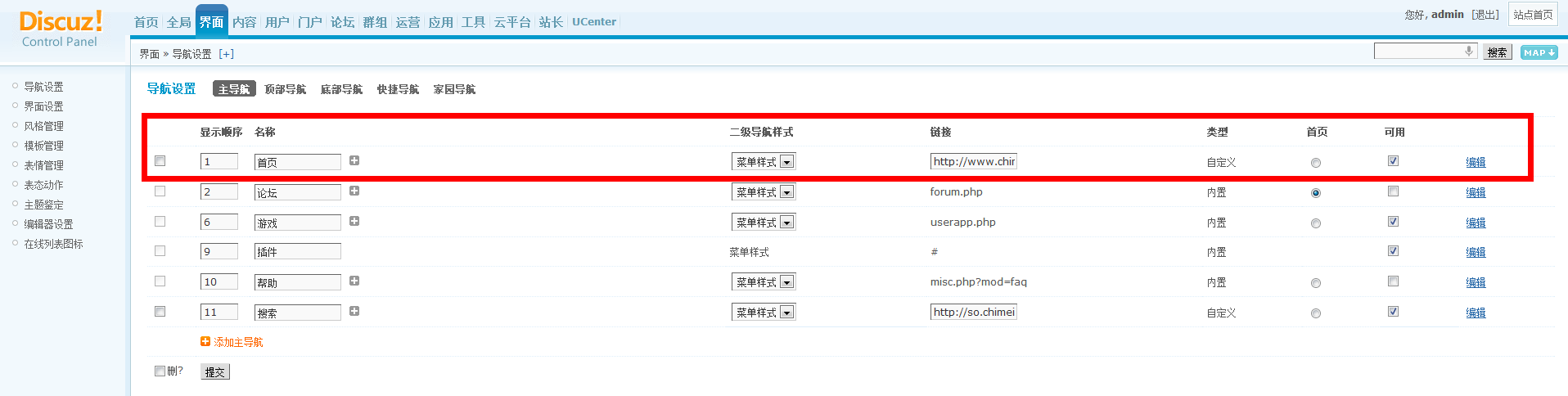Open 编辑器设置 in left sidebar
The height and width of the screenshot is (396, 1568).
tap(48, 224)
